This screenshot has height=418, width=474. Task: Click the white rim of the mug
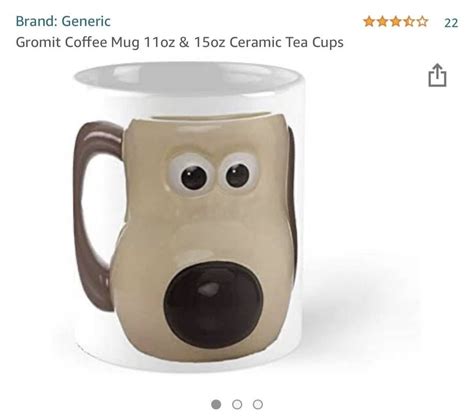coord(189,78)
